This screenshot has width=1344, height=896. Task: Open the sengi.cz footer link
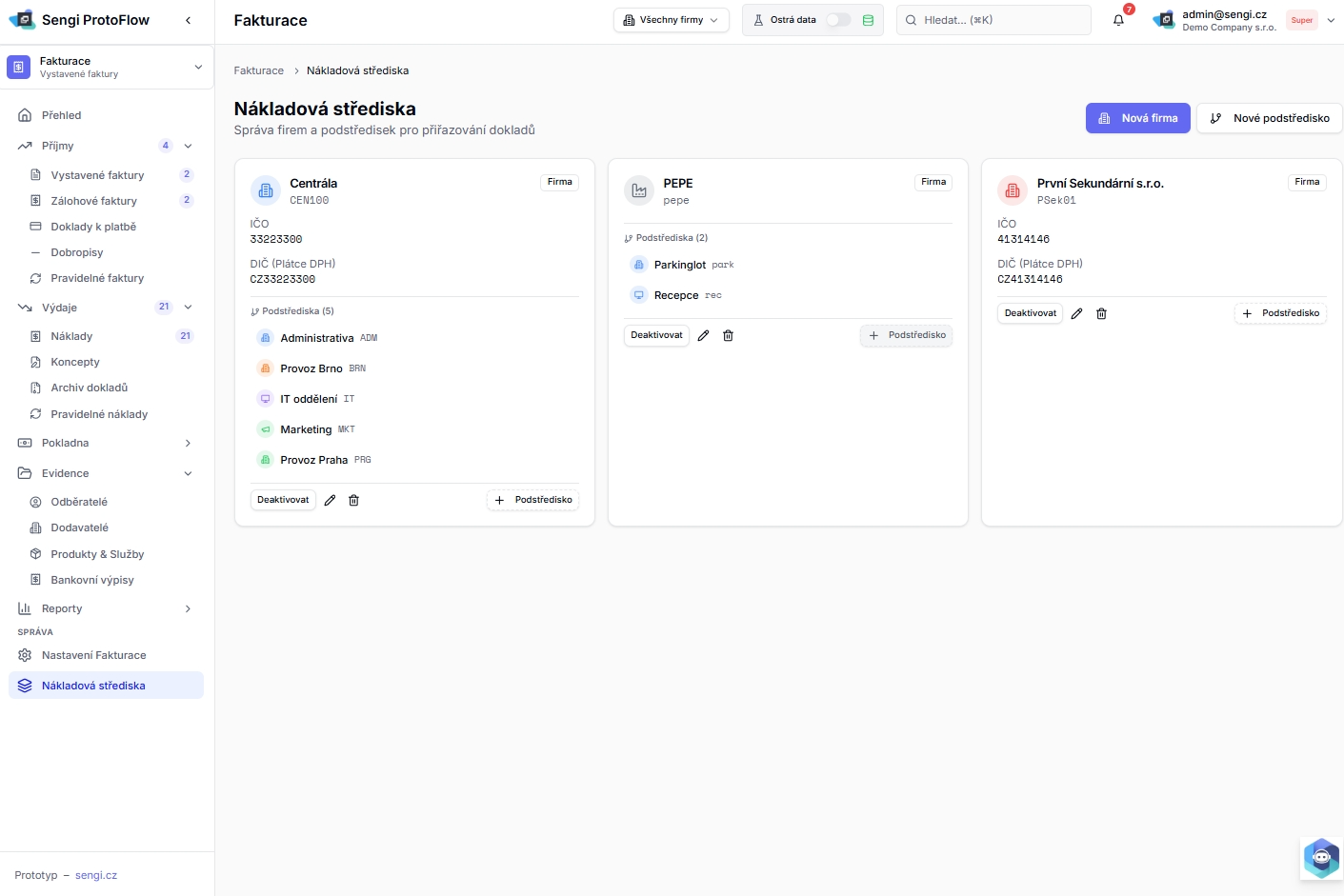96,875
